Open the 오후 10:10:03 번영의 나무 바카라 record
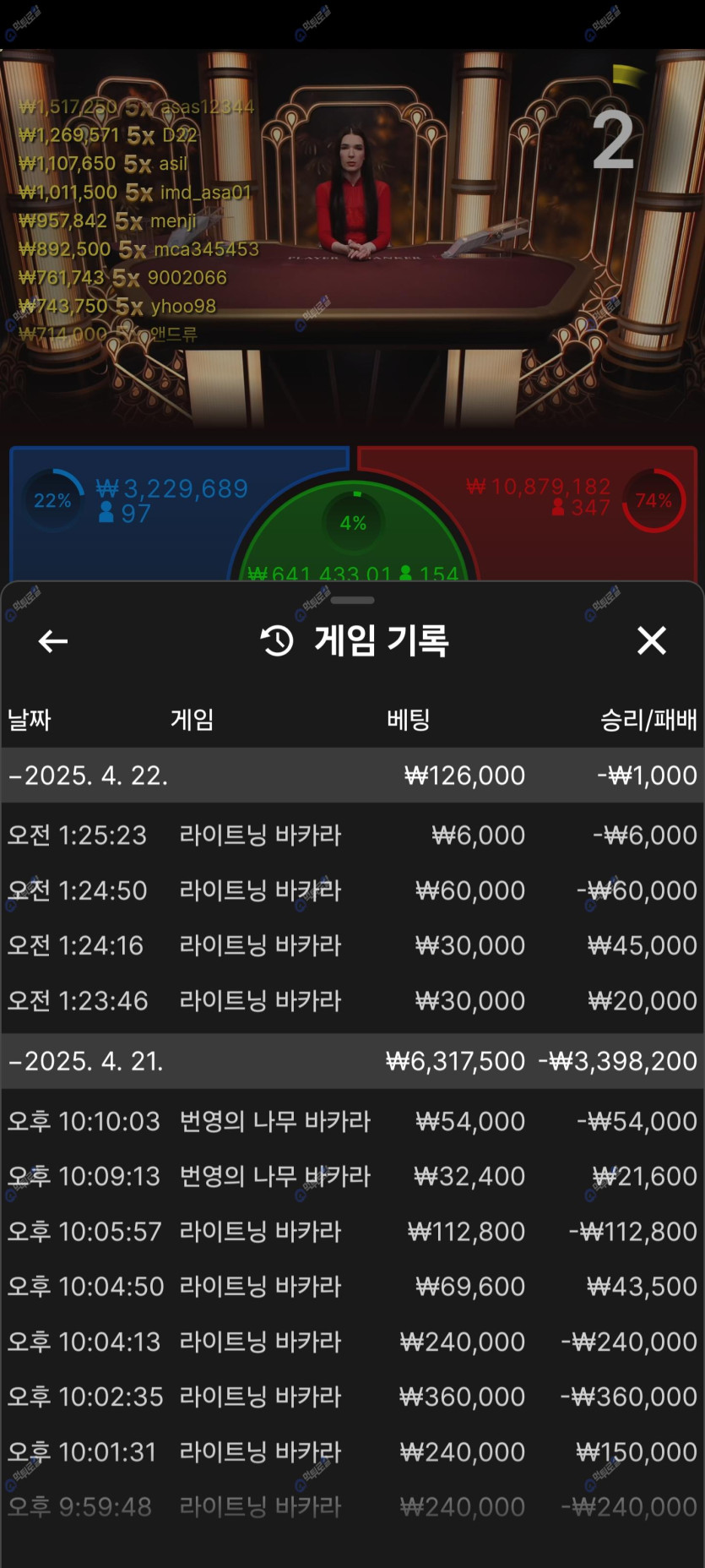Image resolution: width=705 pixels, height=1568 pixels. tap(352, 1121)
